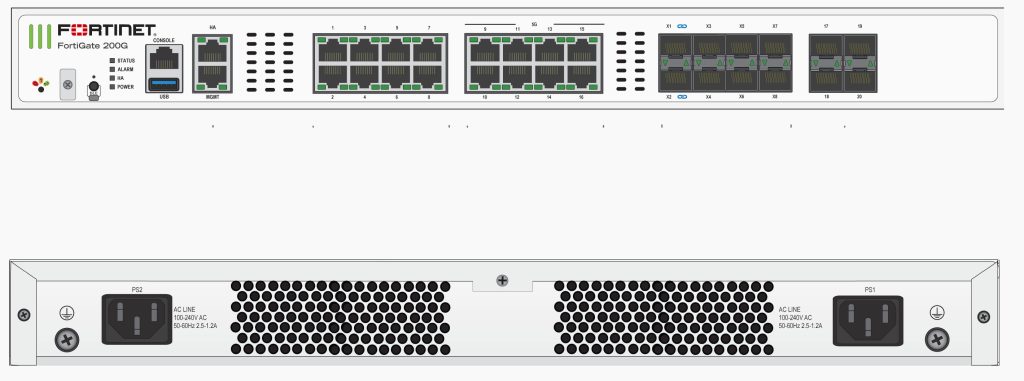
Task: Click the right fan vent grille
Action: coord(664,318)
